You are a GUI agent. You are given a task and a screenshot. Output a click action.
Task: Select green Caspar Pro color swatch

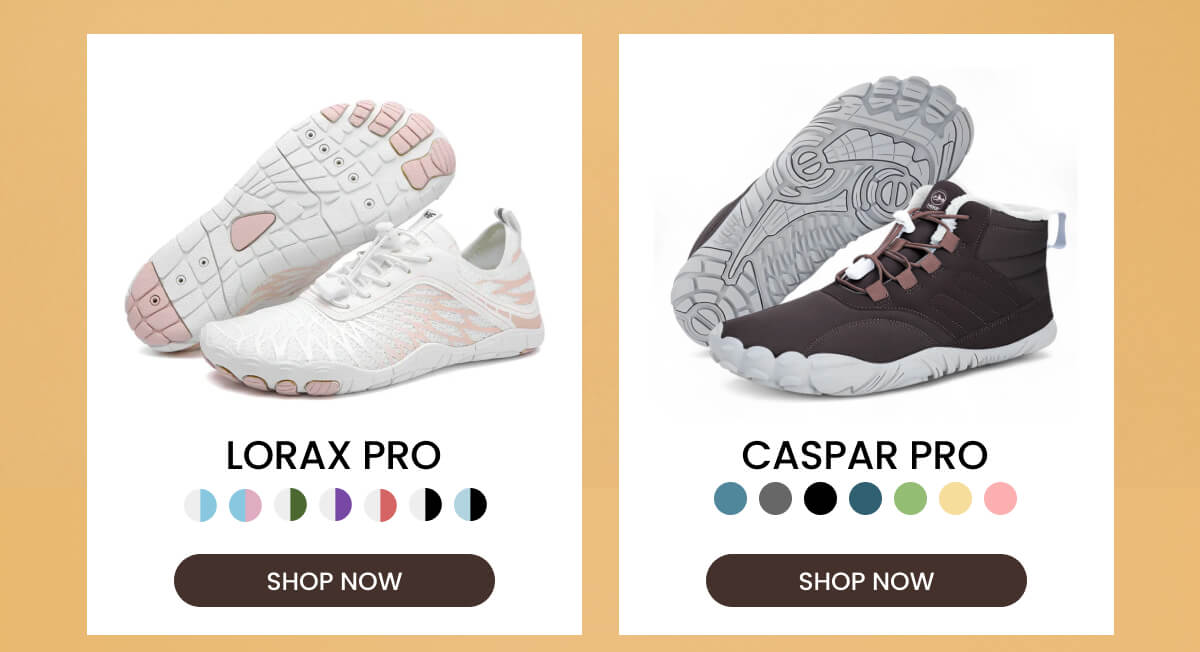click(x=910, y=498)
